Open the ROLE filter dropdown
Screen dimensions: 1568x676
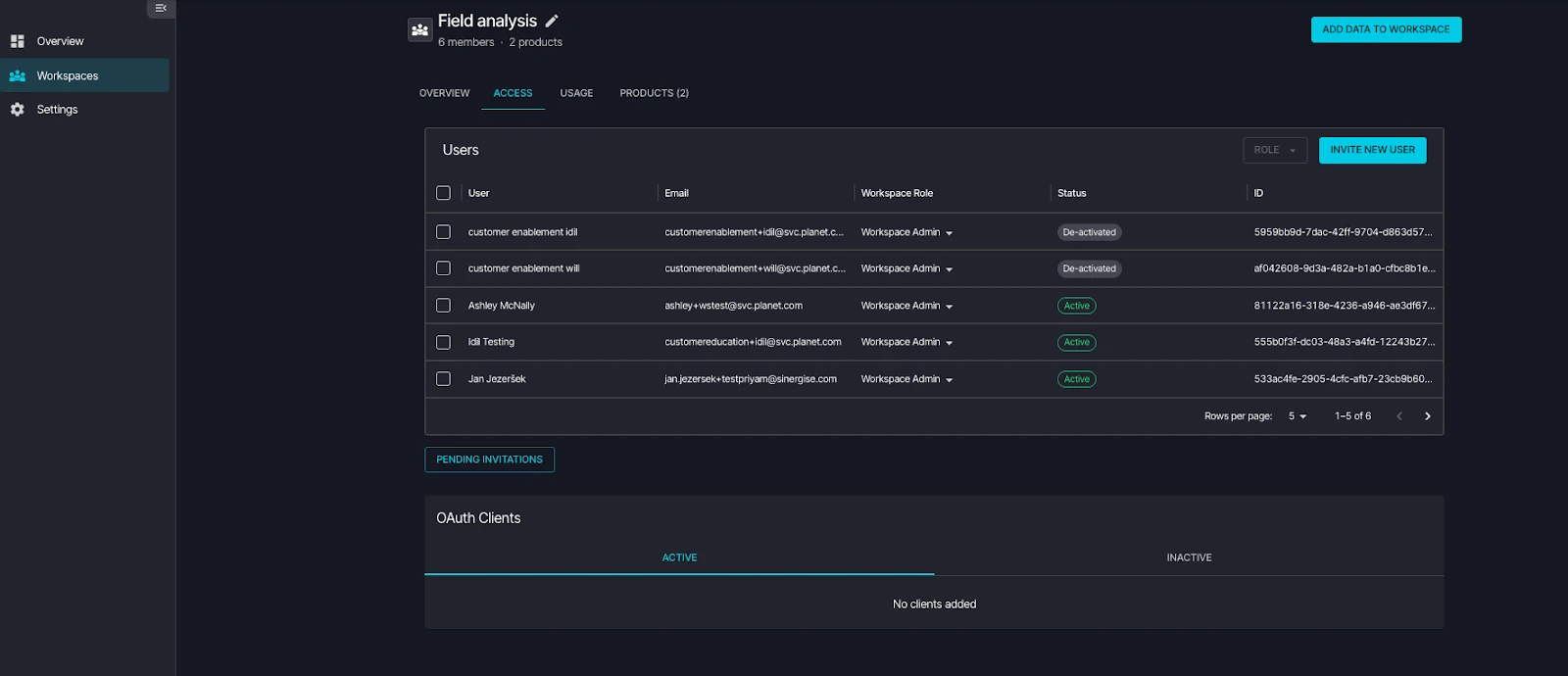point(1274,150)
